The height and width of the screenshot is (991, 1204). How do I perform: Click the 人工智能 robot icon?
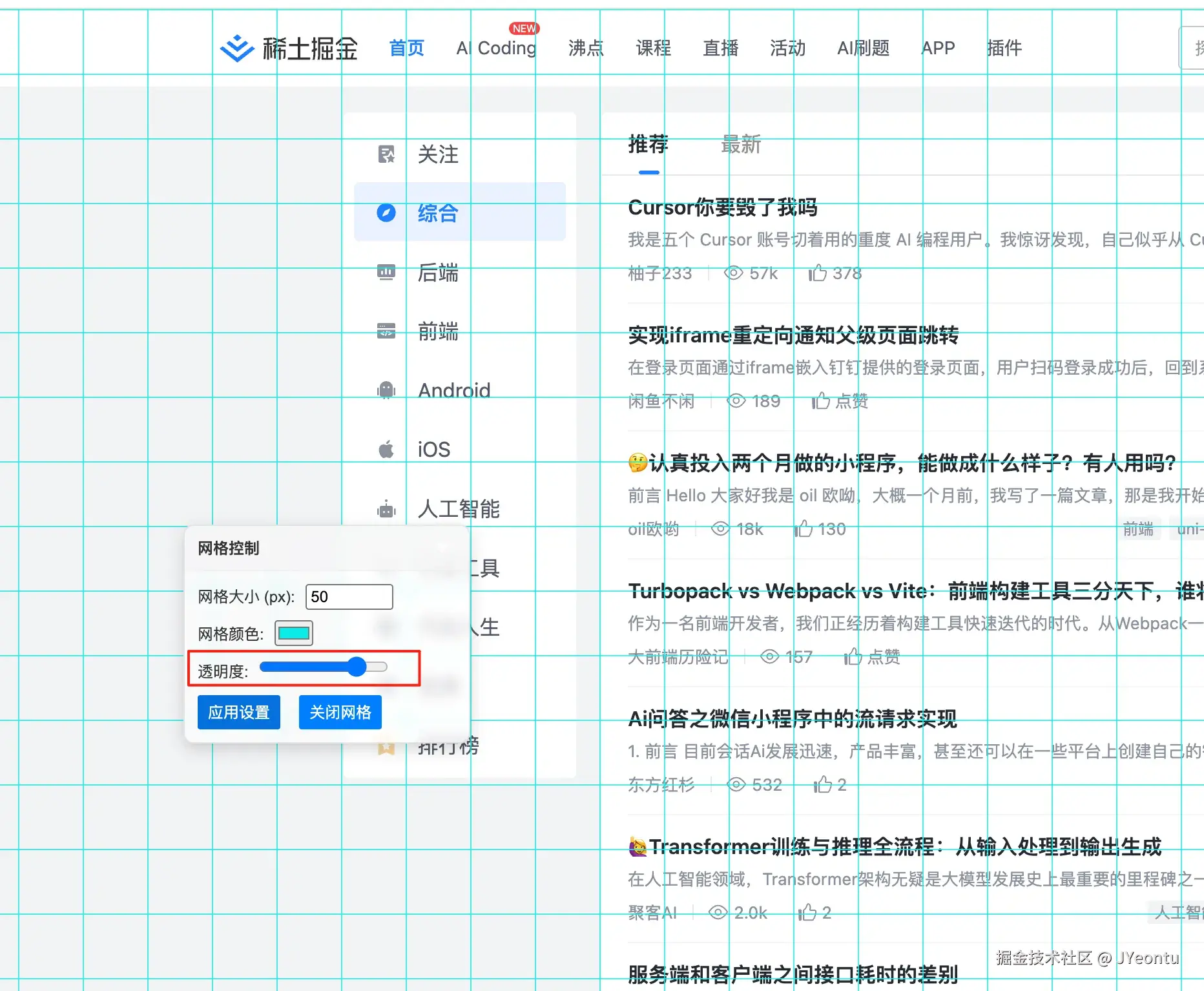point(386,509)
